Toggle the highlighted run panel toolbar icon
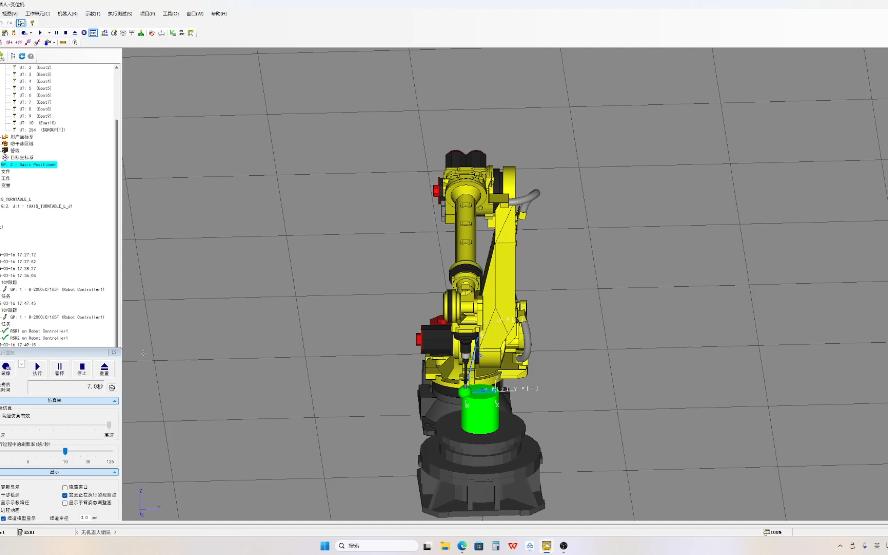The width and height of the screenshot is (888, 555). (x=93, y=33)
